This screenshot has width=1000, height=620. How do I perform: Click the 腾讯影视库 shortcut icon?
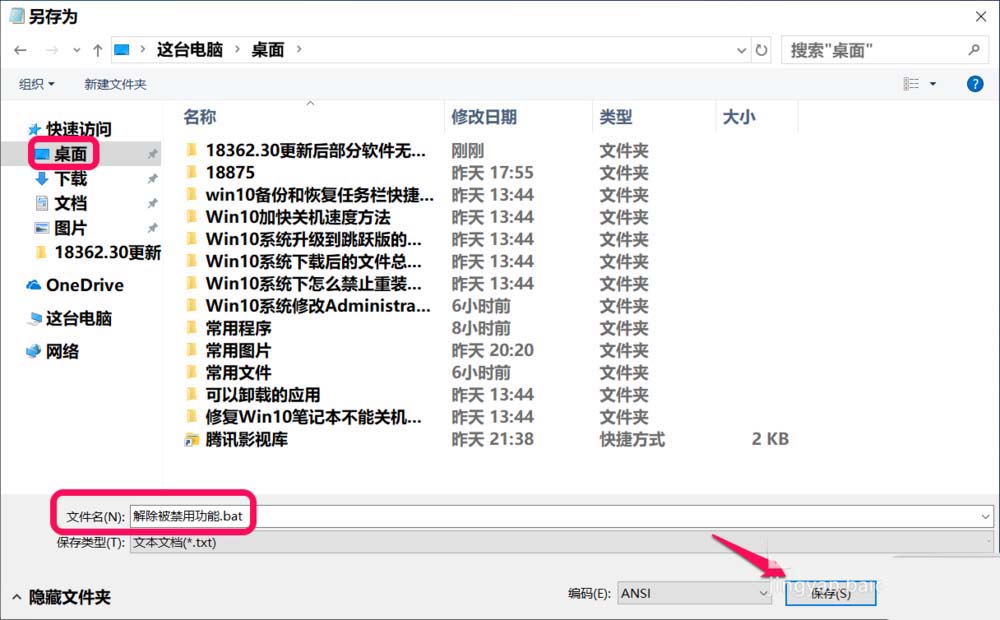tap(191, 439)
